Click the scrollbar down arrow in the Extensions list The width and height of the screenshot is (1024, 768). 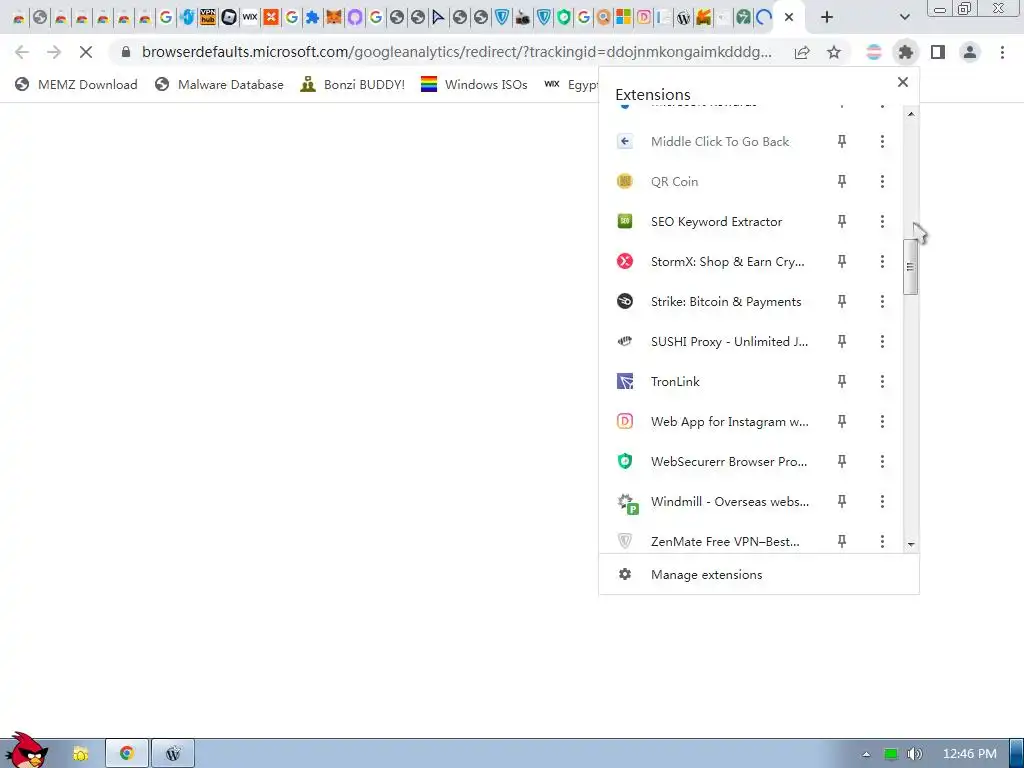(911, 544)
